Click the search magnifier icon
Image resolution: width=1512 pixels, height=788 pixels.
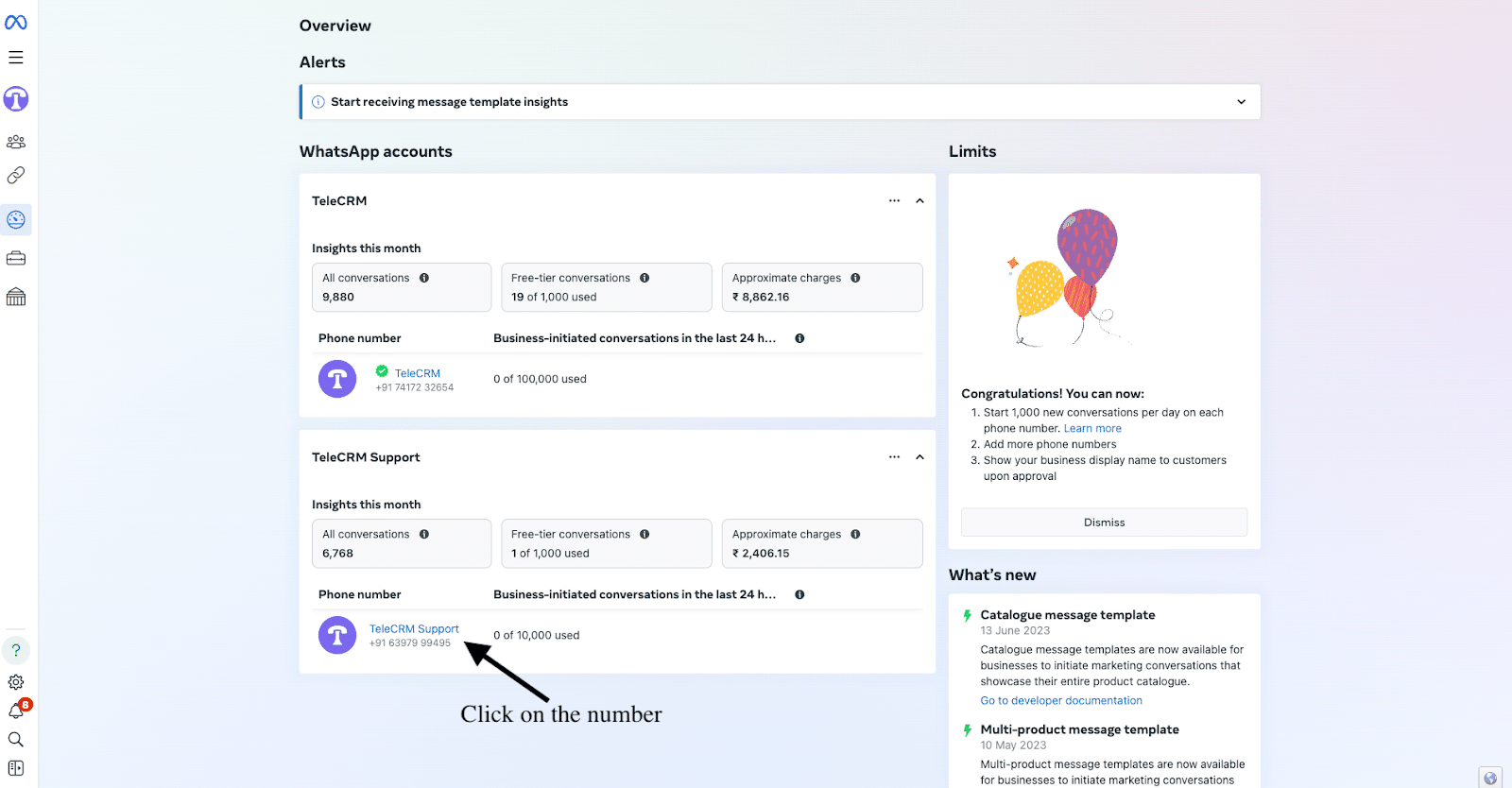[x=16, y=740]
